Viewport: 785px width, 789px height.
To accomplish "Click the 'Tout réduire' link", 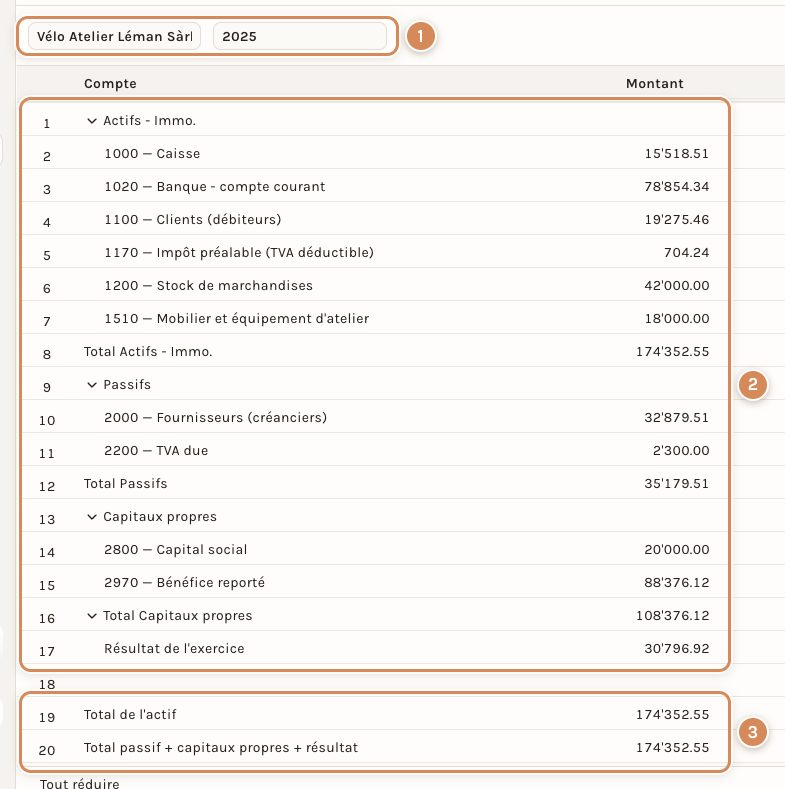I will point(80,783).
